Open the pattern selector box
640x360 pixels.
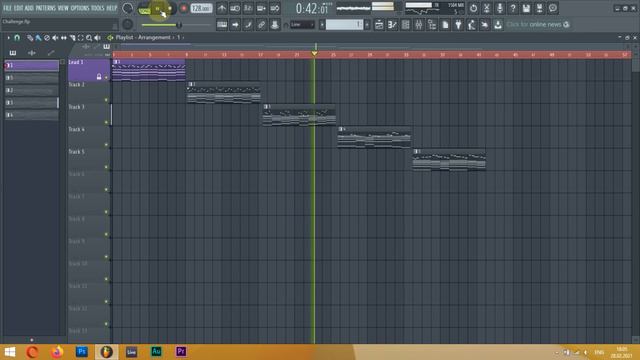[x=344, y=24]
